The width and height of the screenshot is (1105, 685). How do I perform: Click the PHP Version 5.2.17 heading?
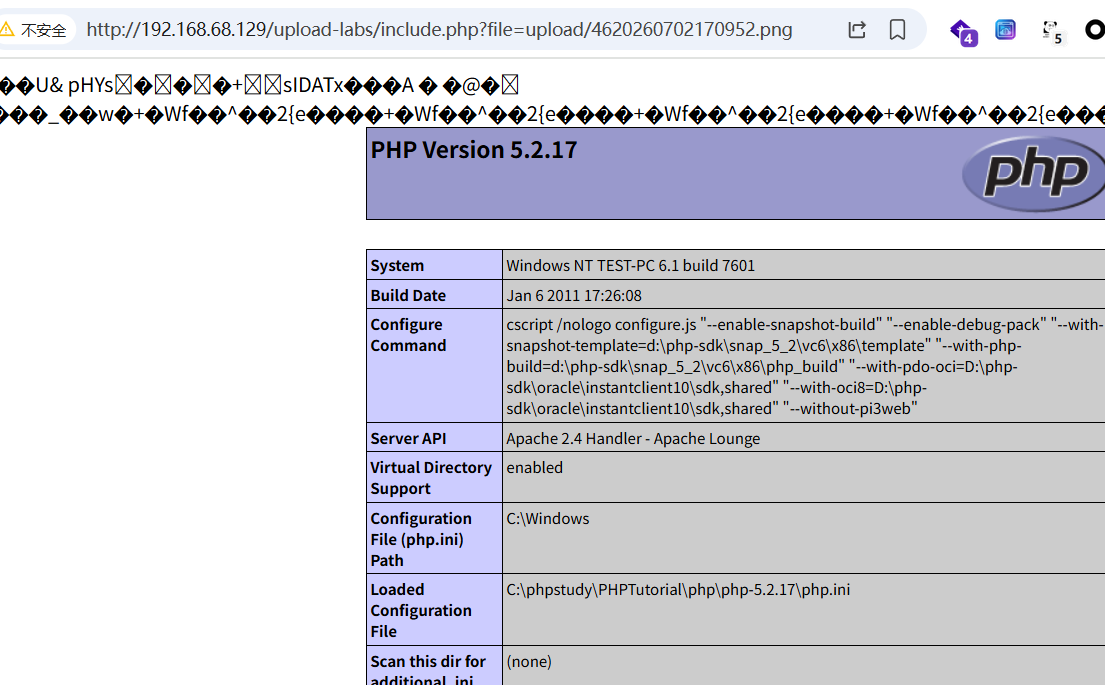click(x=474, y=150)
